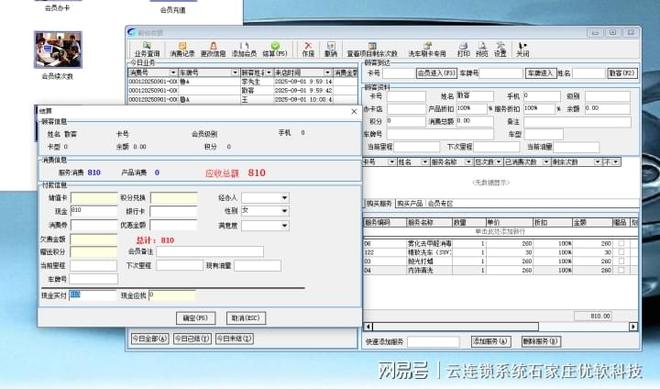Open 剩余次数 column filter dropdown
This screenshot has height=389, width=660.
pyautogui.click(x=597, y=162)
